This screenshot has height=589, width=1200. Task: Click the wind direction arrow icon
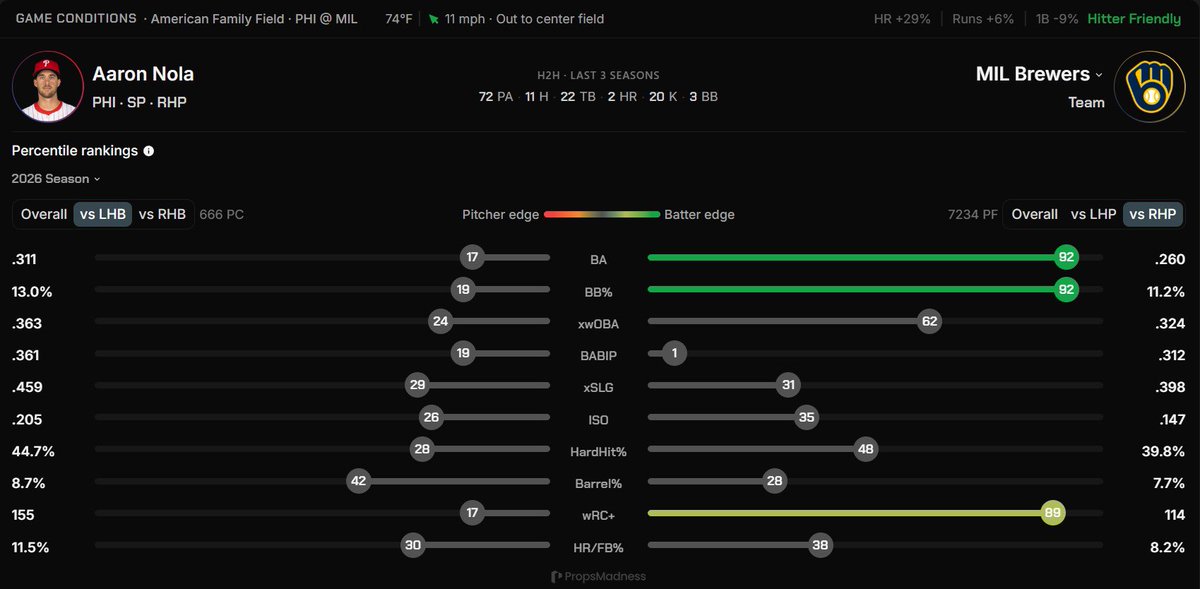[x=433, y=19]
